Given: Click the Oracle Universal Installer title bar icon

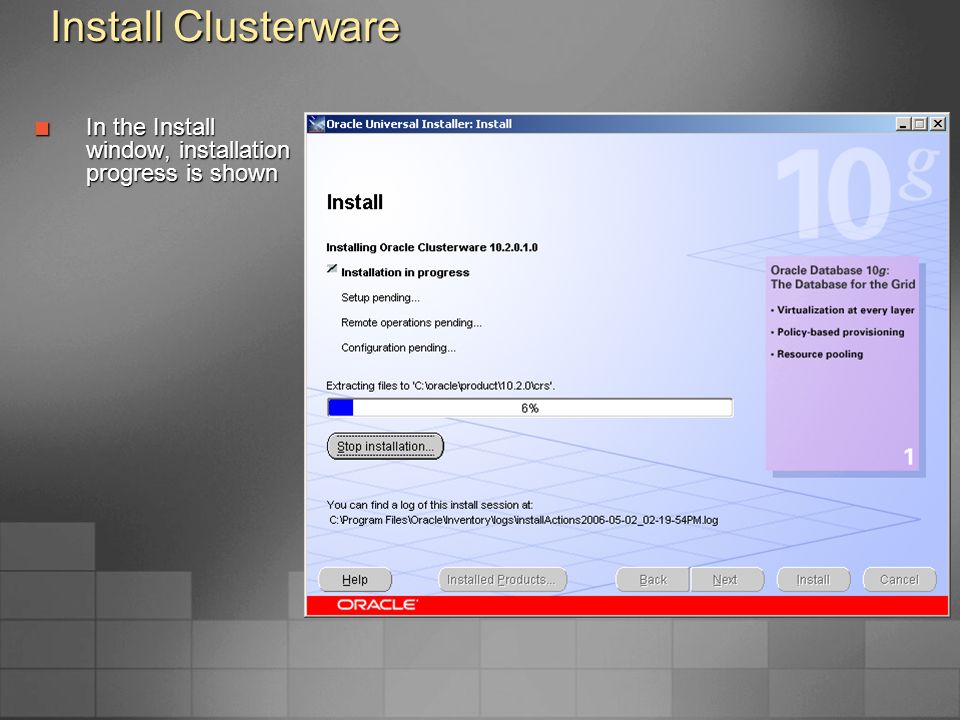Looking at the screenshot, I should (316, 124).
